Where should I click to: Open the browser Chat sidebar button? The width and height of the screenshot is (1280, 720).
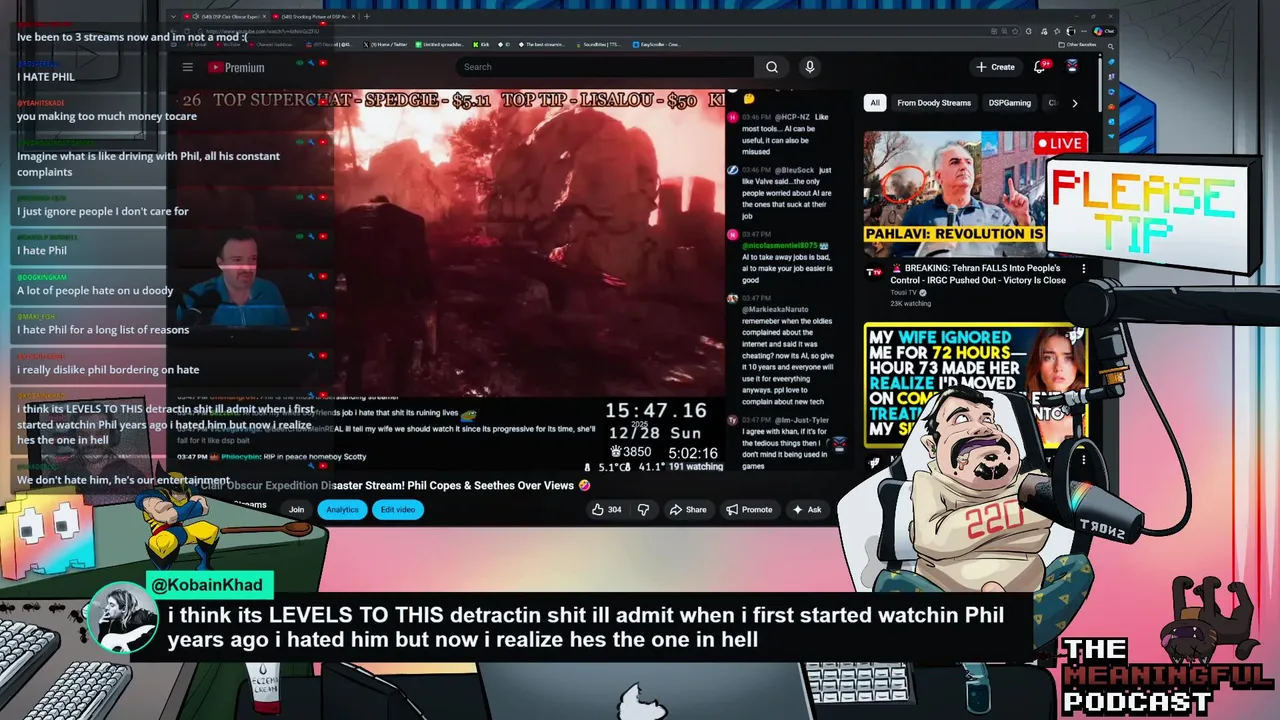[1105, 31]
